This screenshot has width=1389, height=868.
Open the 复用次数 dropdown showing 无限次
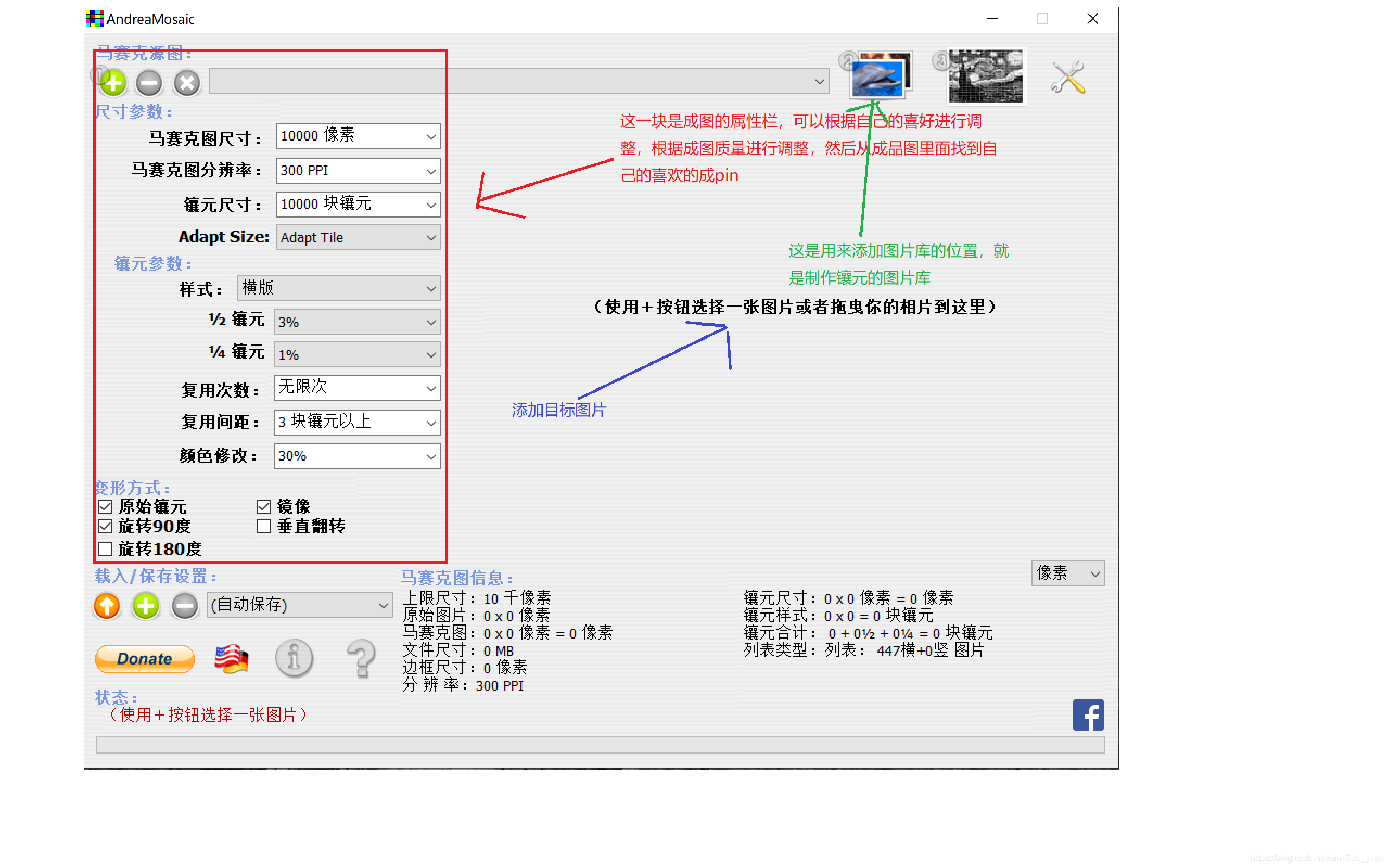(x=357, y=388)
